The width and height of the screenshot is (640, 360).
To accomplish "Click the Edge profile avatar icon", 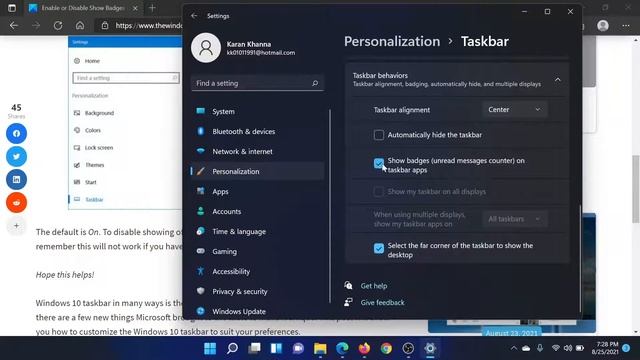I will click(603, 25).
